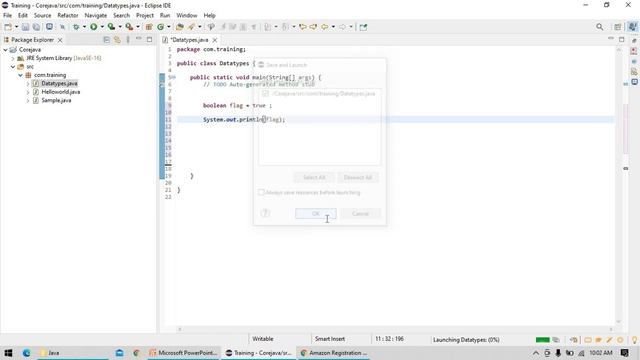Show the Progress view icon in status bar

pos(556,340)
